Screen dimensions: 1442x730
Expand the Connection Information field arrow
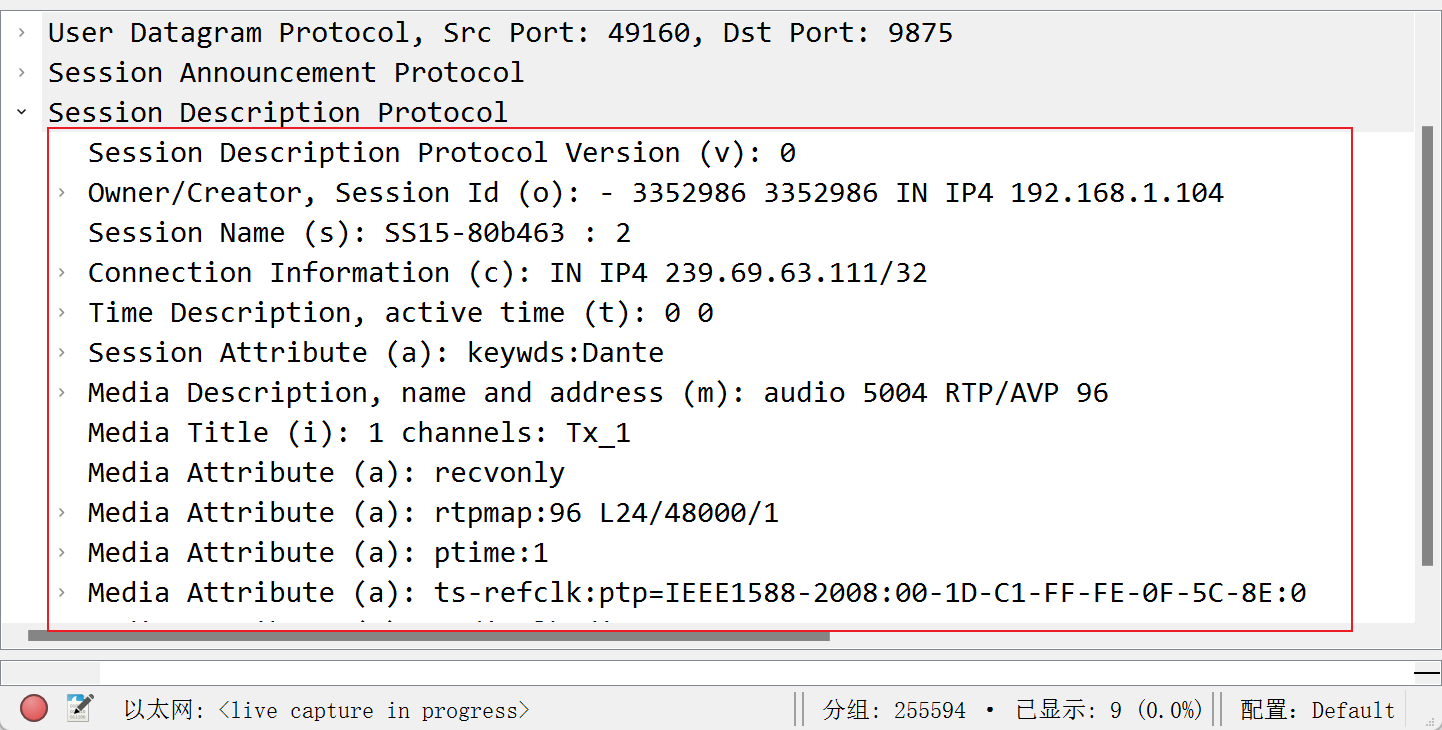click(62, 273)
